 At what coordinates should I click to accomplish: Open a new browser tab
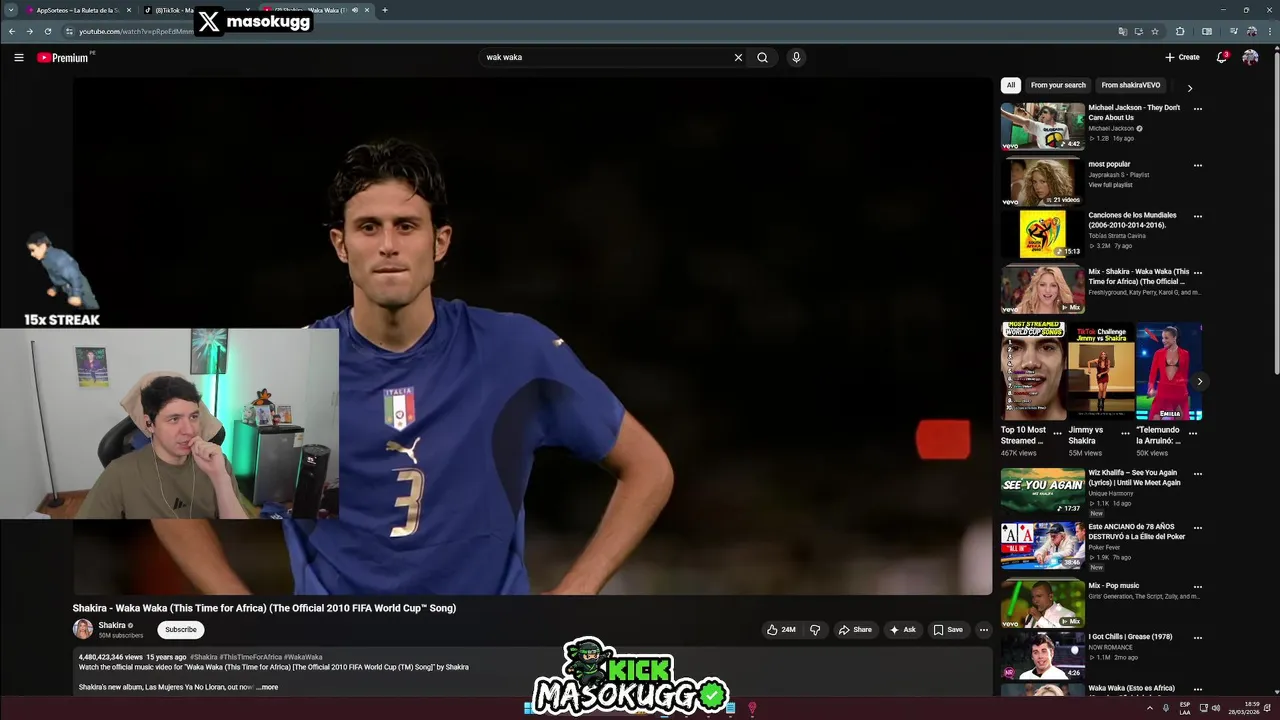[x=385, y=10]
